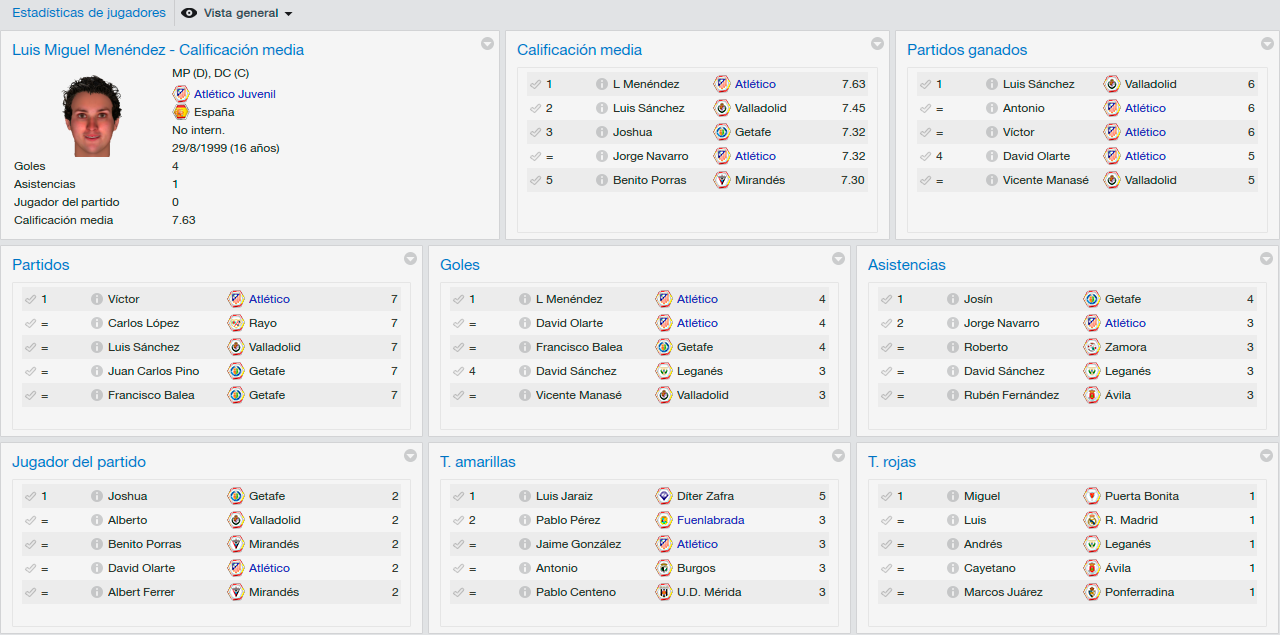Select Andrés row in T. rojas

click(x=1067, y=544)
